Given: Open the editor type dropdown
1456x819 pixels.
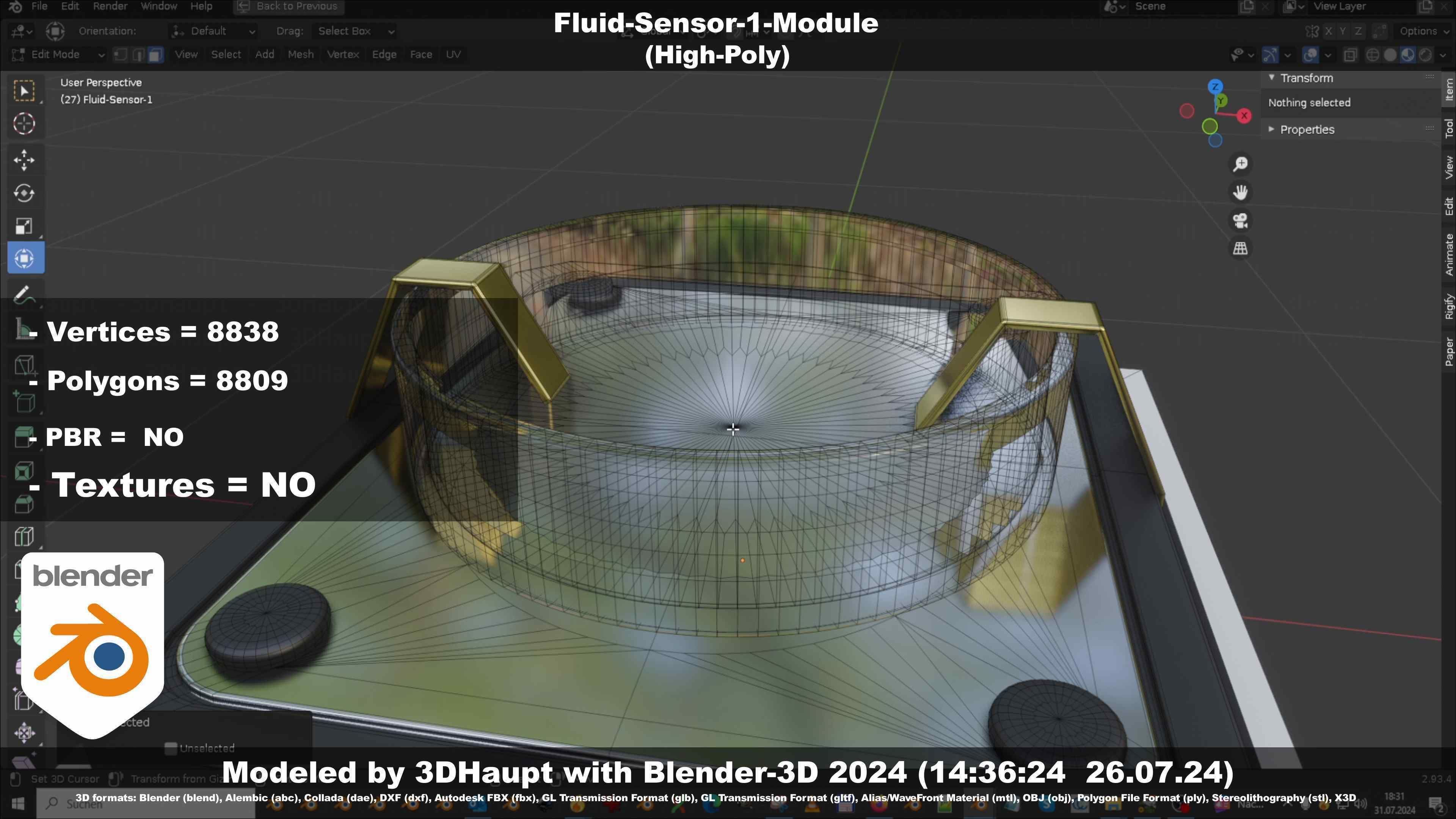Looking at the screenshot, I should tap(22, 31).
